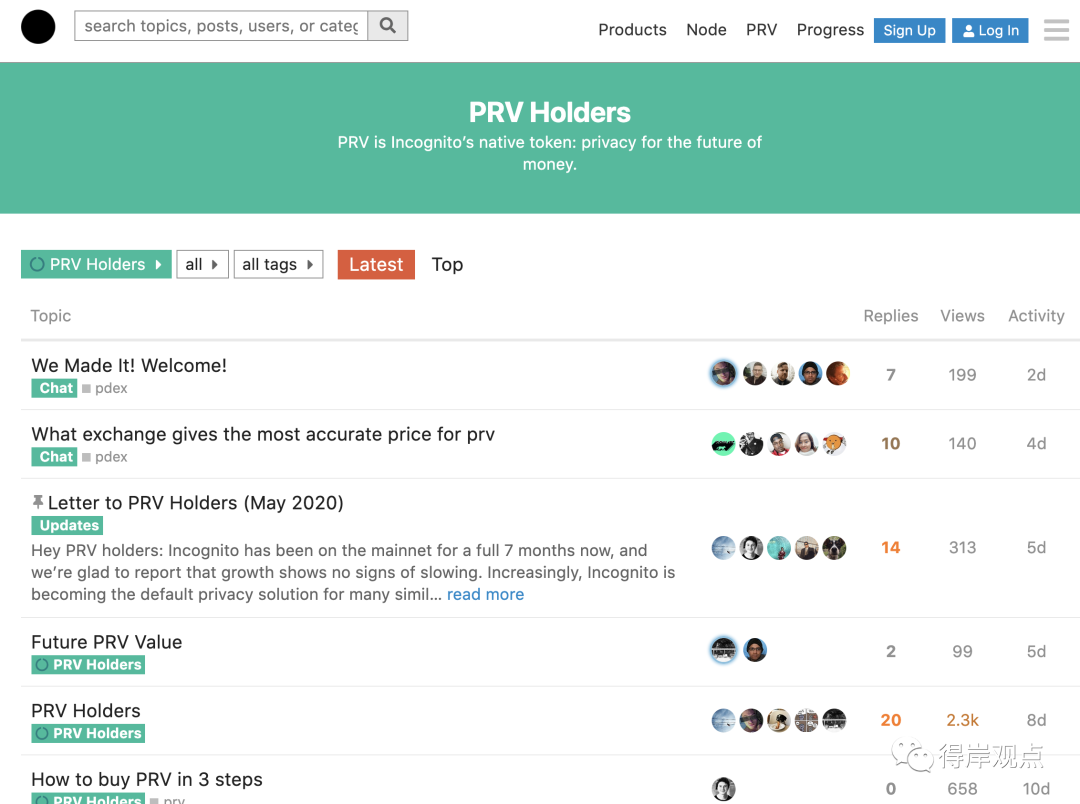Viewport: 1080px width, 804px height.
Task: Open the Products menu item
Action: coord(632,30)
